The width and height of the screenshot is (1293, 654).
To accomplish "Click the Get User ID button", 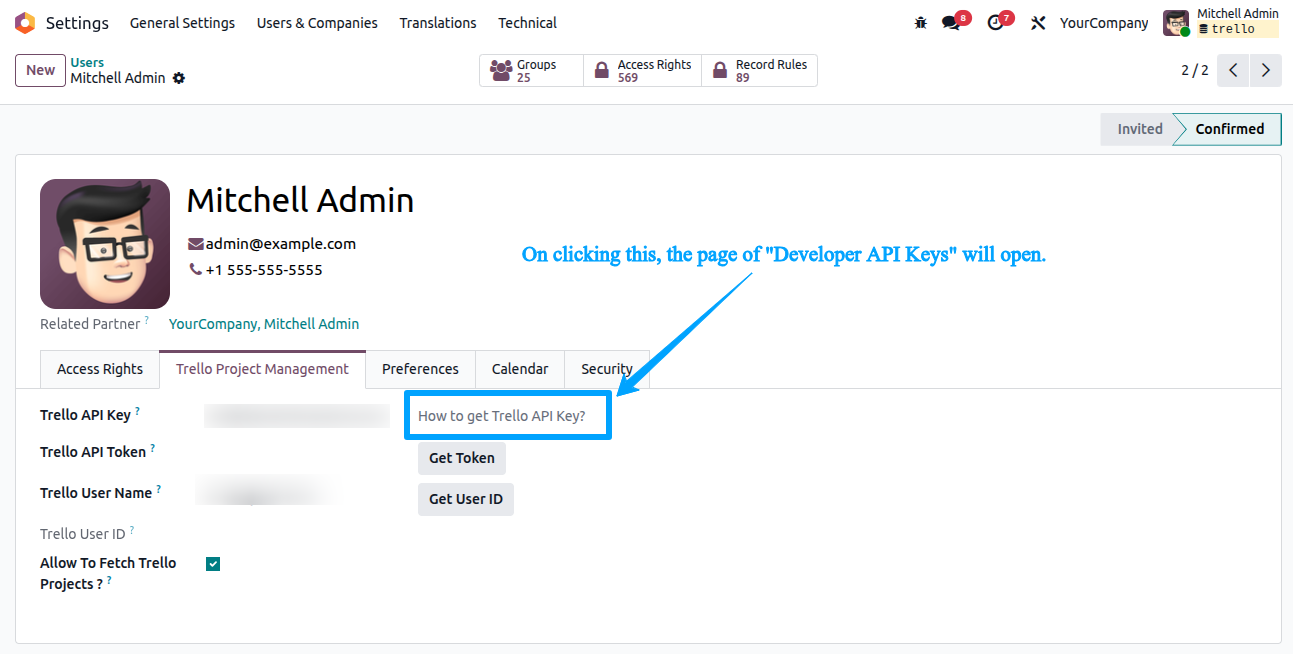I will coord(466,499).
